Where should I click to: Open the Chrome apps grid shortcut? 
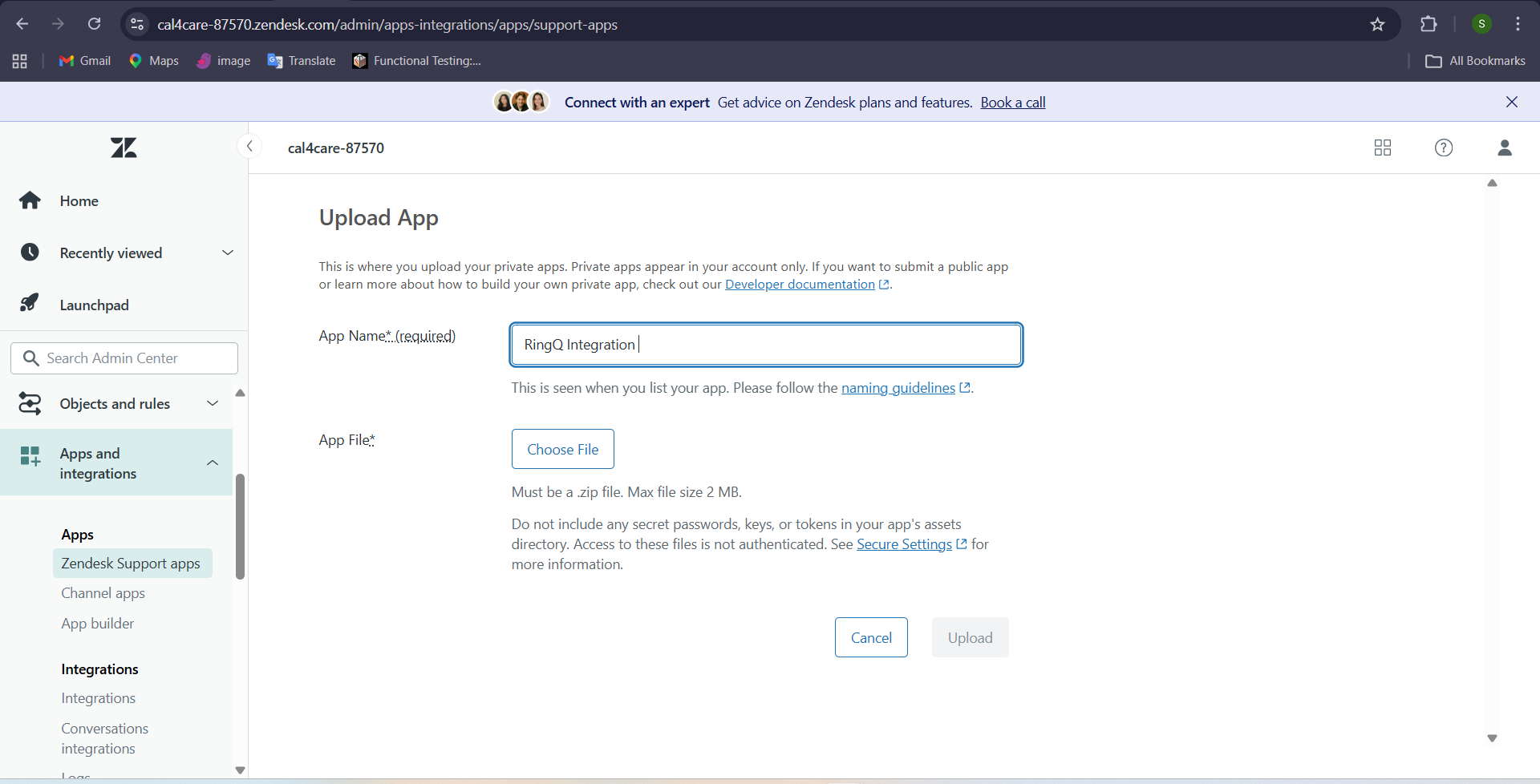(20, 61)
